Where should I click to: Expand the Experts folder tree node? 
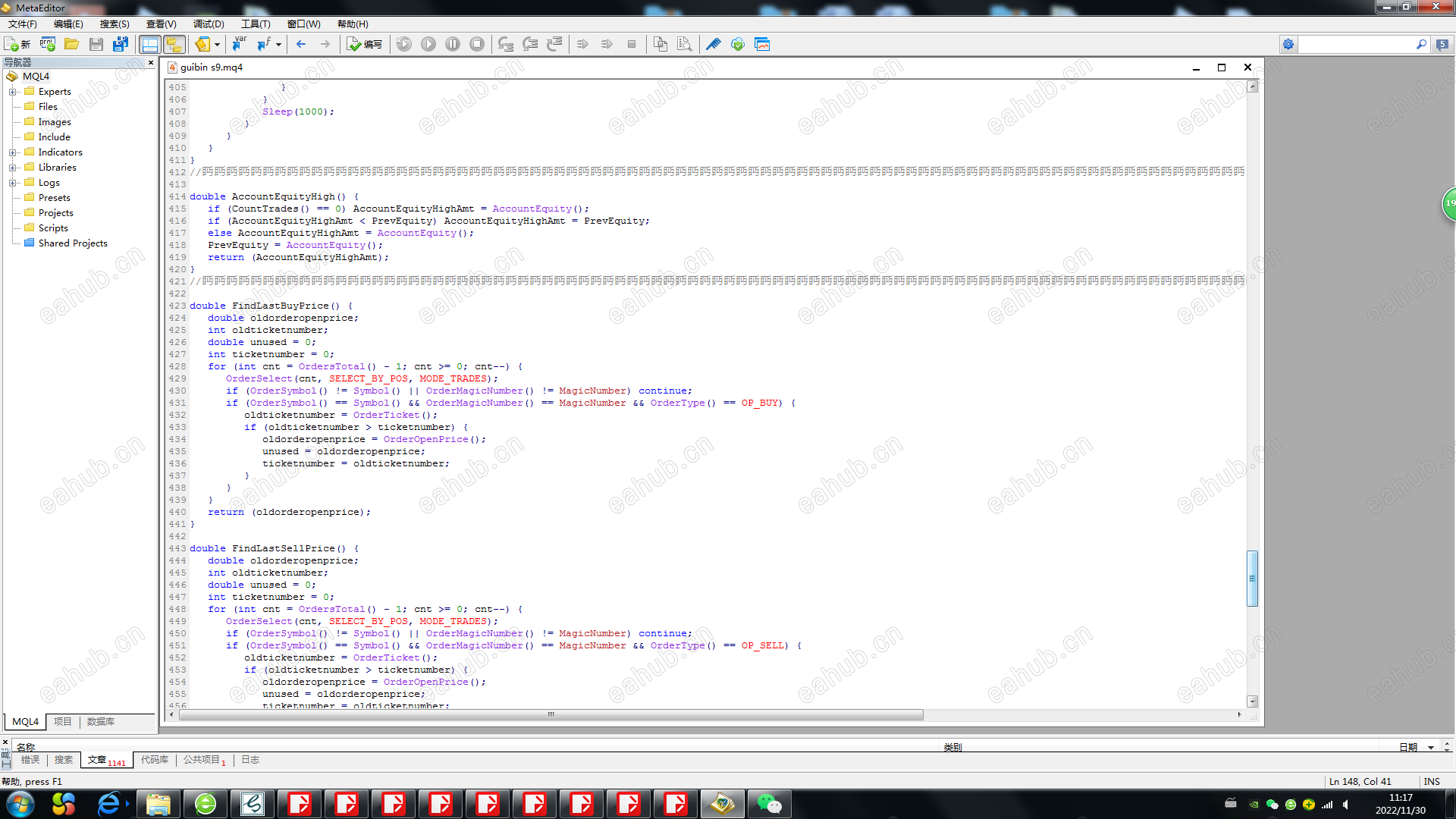pos(12,92)
